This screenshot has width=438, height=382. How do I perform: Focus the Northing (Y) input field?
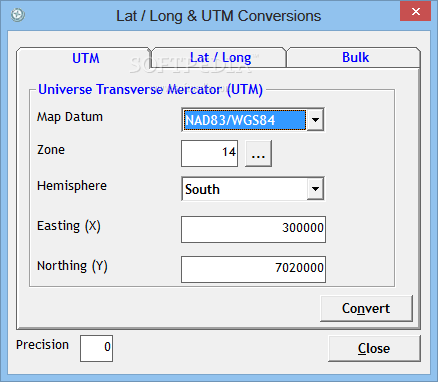[x=253, y=269]
